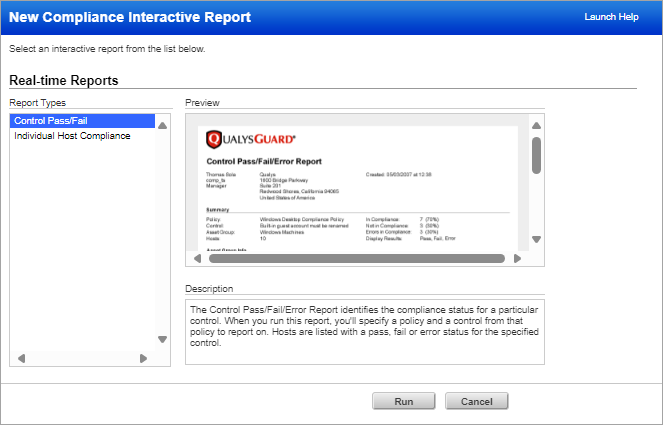Click the QualysGuard logo in preview
The height and width of the screenshot is (425, 663).
click(x=251, y=139)
